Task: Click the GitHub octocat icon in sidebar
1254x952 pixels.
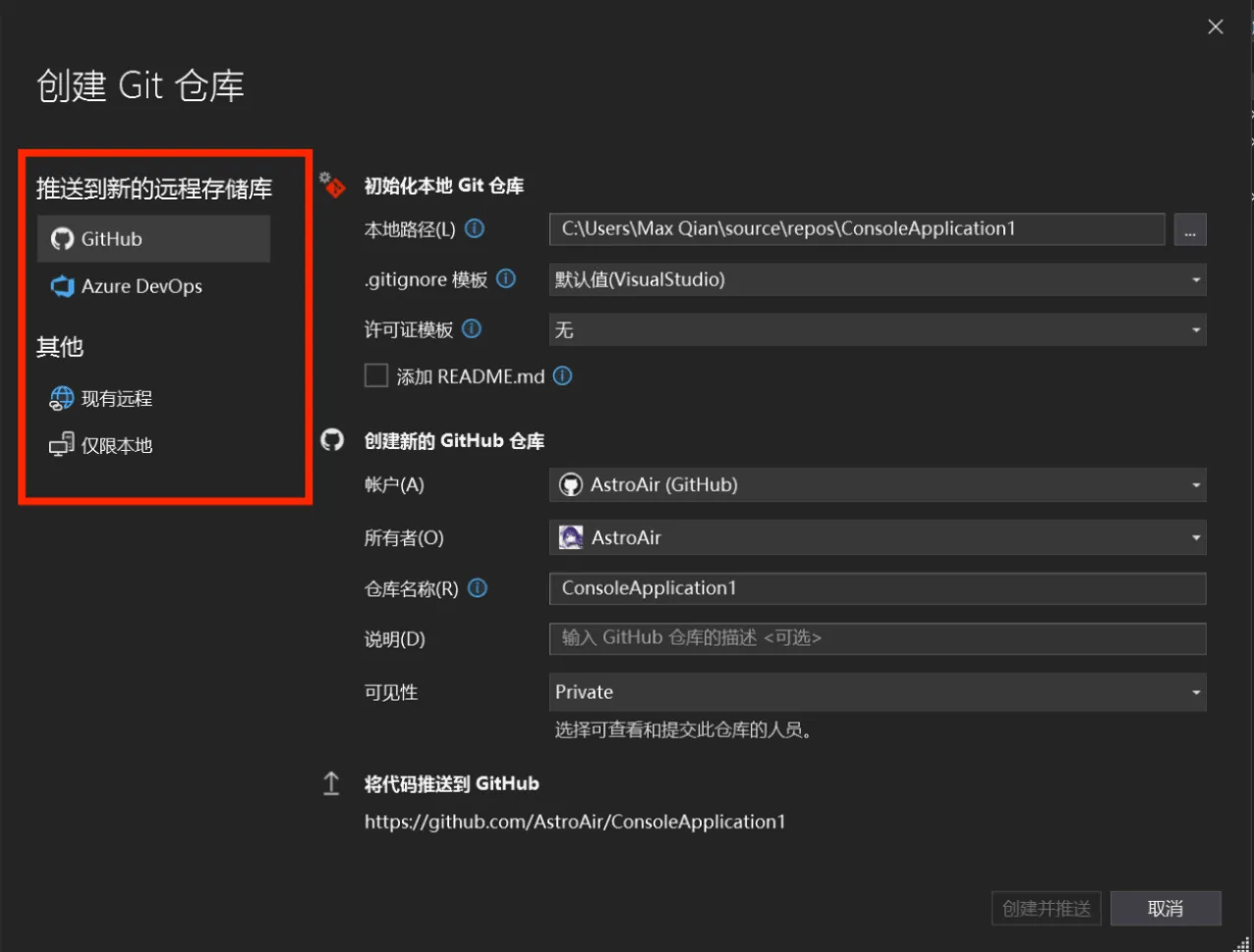Action: 62,240
